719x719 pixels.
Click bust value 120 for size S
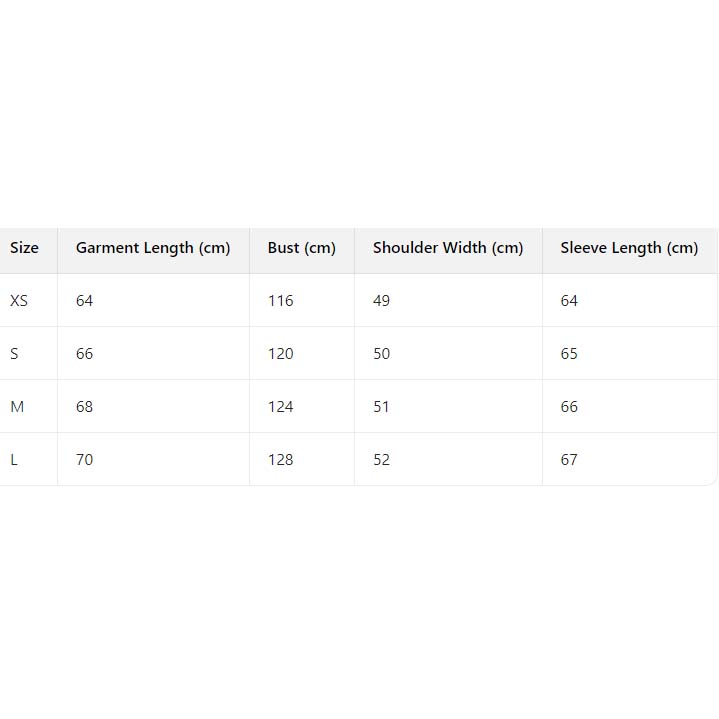coord(281,354)
